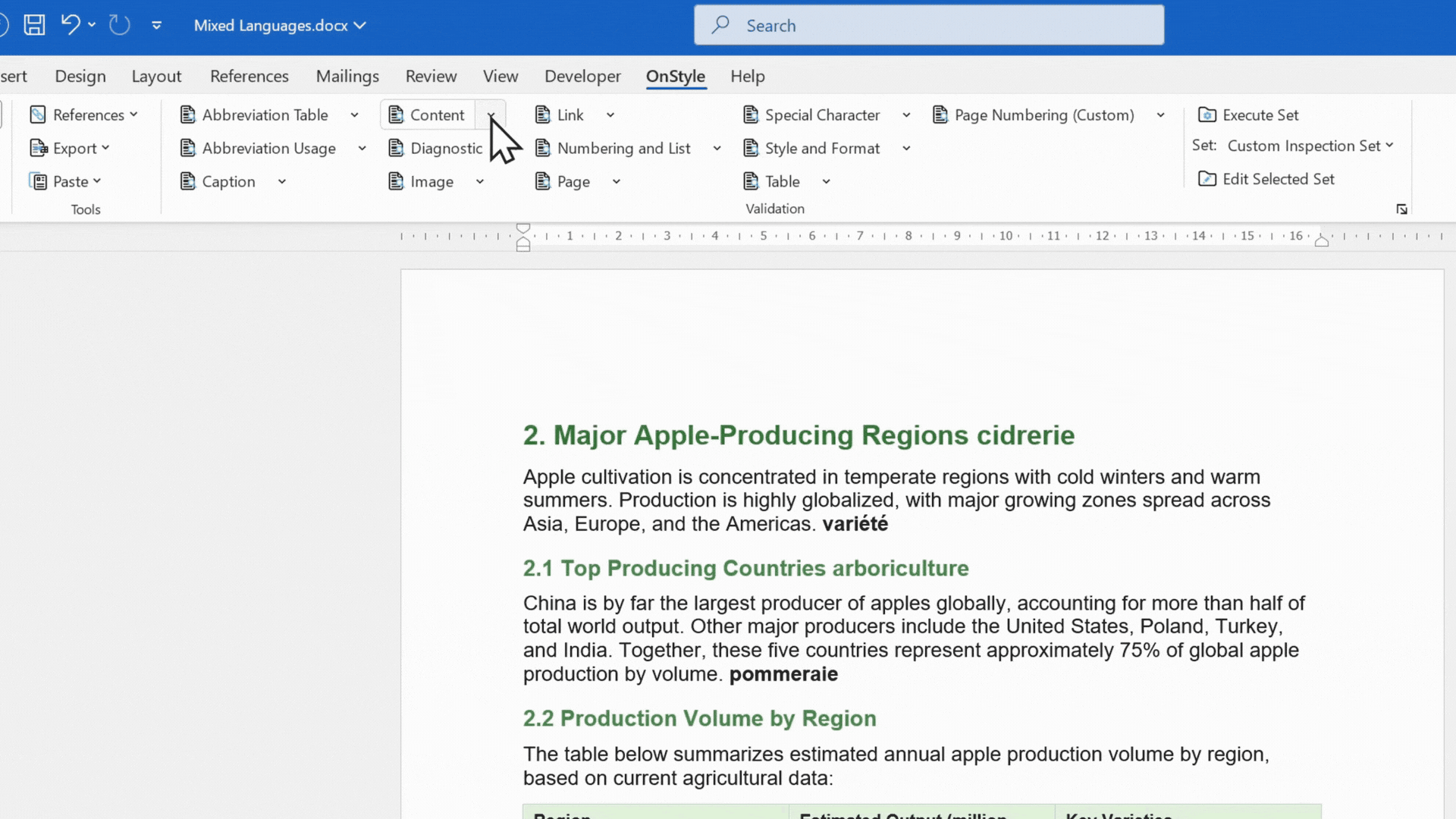Open the Abbreviation Usage dropdown arrow
The image size is (1456, 819).
[x=362, y=149]
